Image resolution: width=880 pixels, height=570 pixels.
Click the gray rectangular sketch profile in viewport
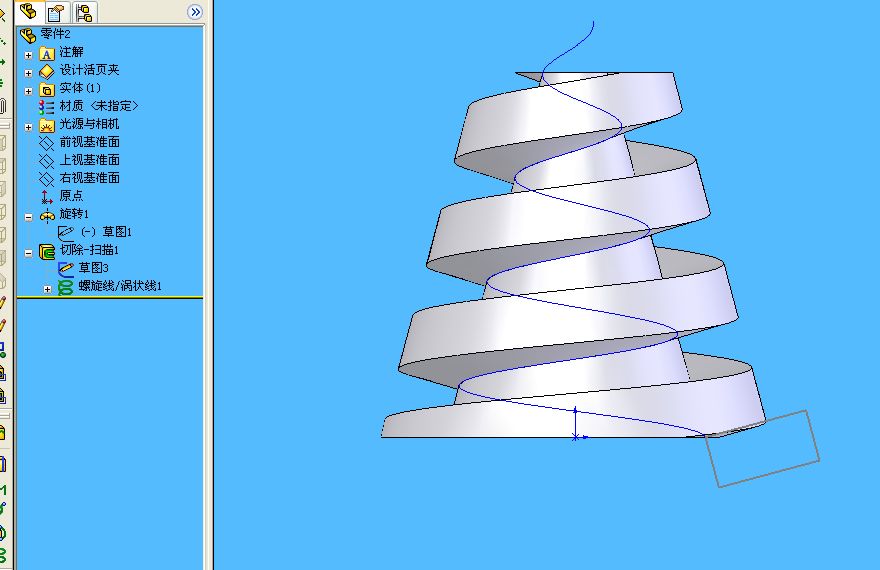tap(762, 448)
